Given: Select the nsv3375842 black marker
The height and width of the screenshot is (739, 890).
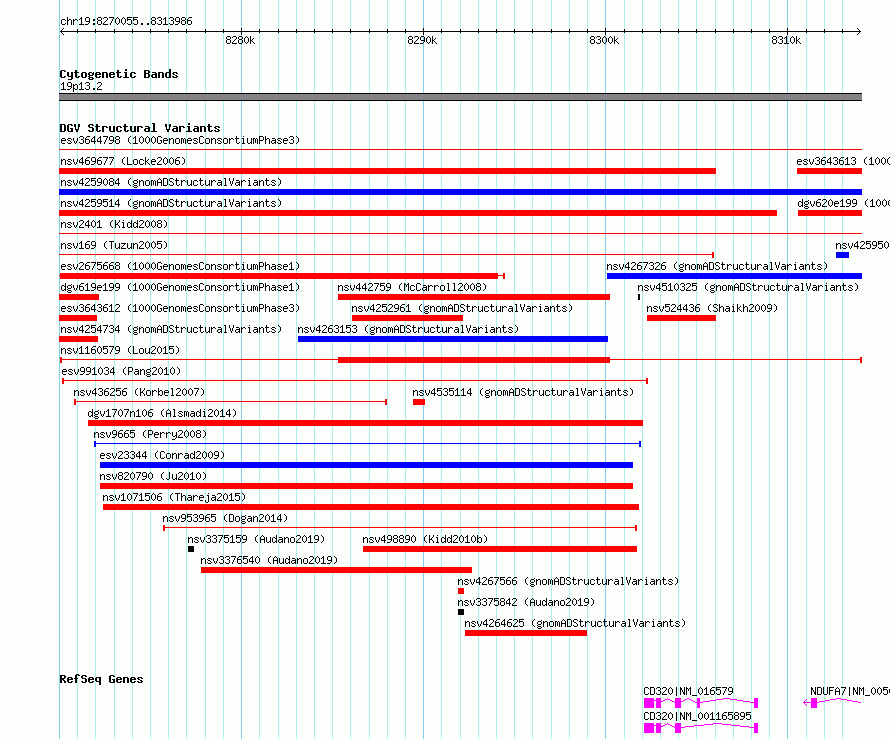Looking at the screenshot, I should pyautogui.click(x=461, y=612).
